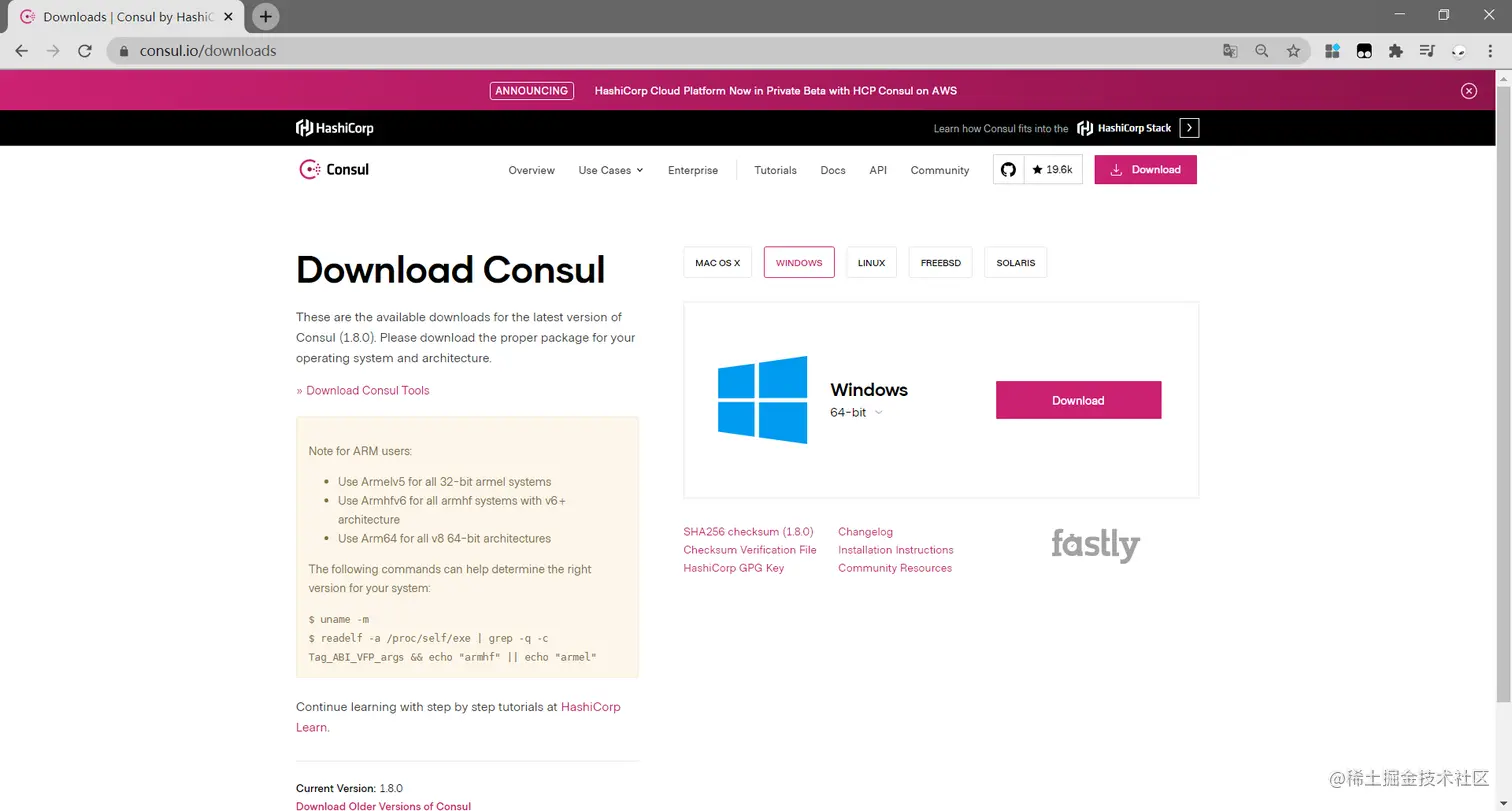Click the browser forward arrow
Viewport: 1512px width, 811px height.
point(53,51)
